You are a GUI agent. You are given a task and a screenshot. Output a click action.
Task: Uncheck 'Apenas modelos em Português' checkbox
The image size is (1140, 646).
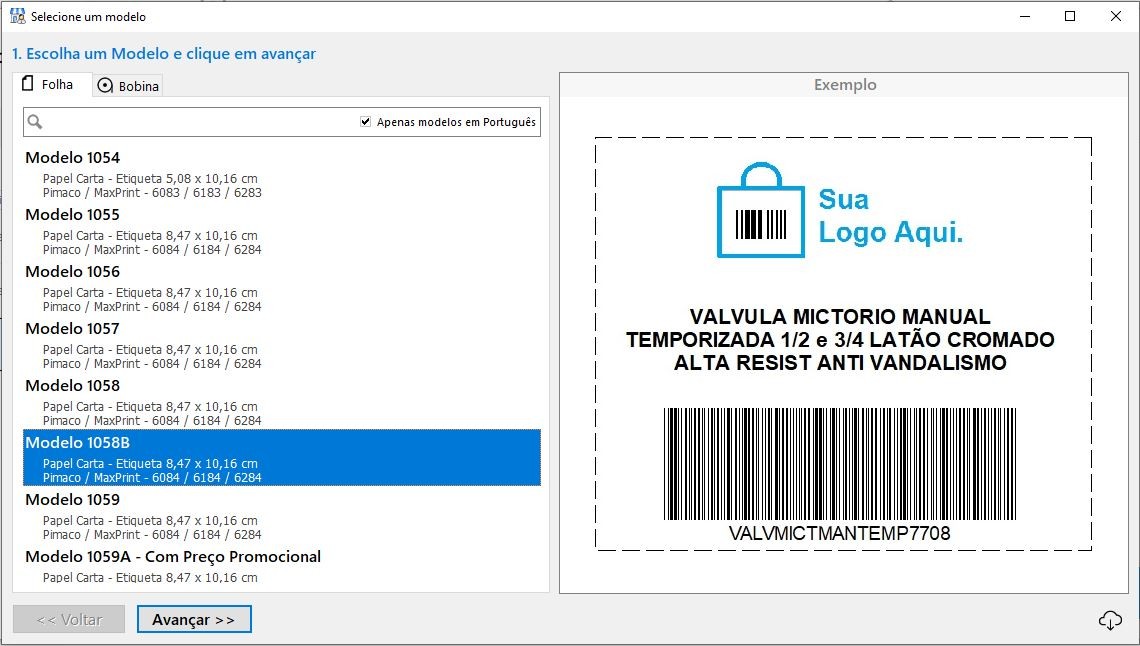click(366, 122)
